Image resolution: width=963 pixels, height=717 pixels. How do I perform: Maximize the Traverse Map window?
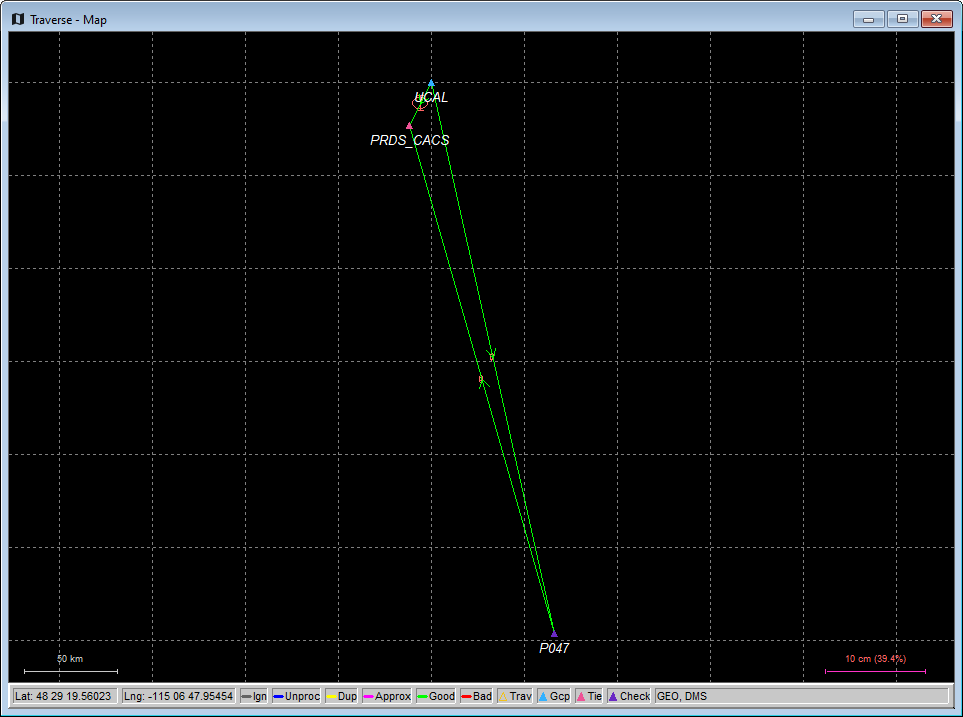pos(902,19)
